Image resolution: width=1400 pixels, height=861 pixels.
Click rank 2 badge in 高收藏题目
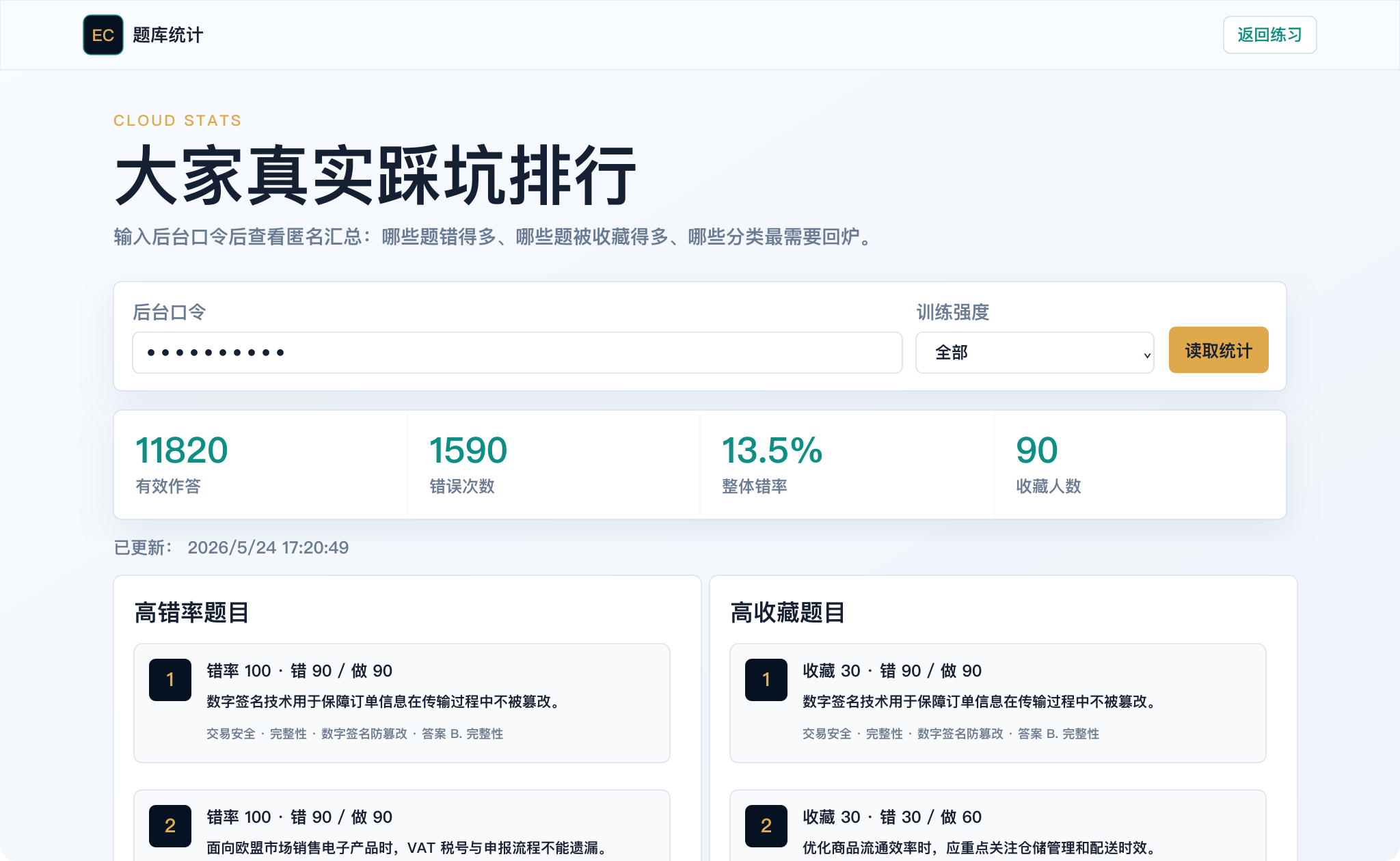(766, 825)
